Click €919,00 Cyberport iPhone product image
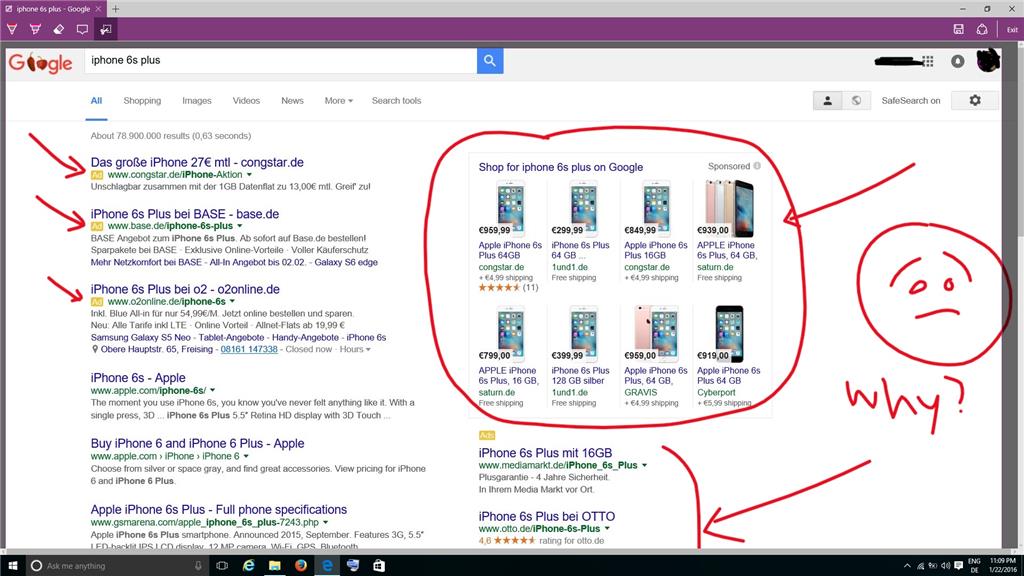 729,334
